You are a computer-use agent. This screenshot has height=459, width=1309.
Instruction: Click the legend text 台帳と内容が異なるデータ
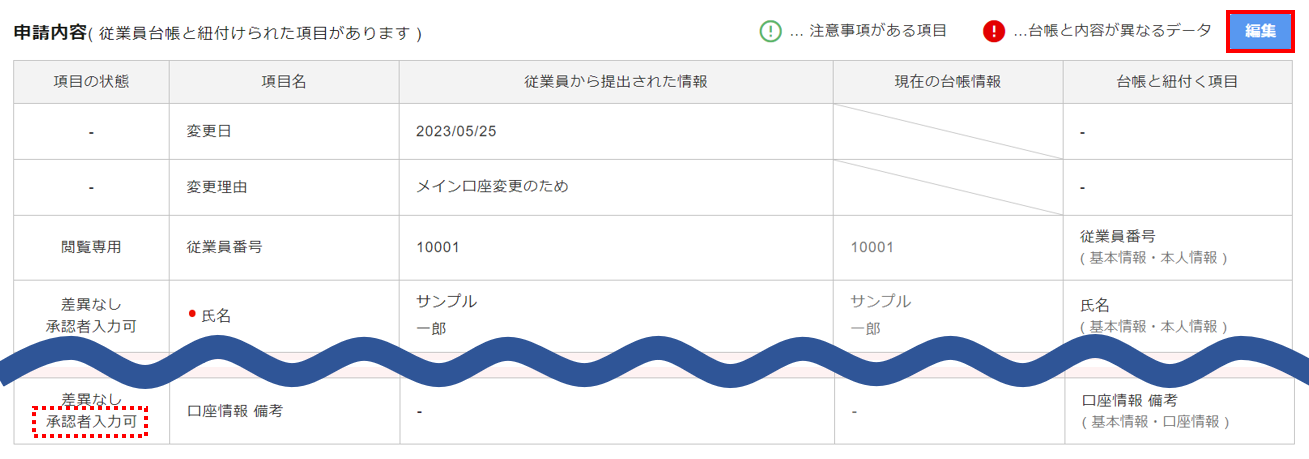(1112, 31)
